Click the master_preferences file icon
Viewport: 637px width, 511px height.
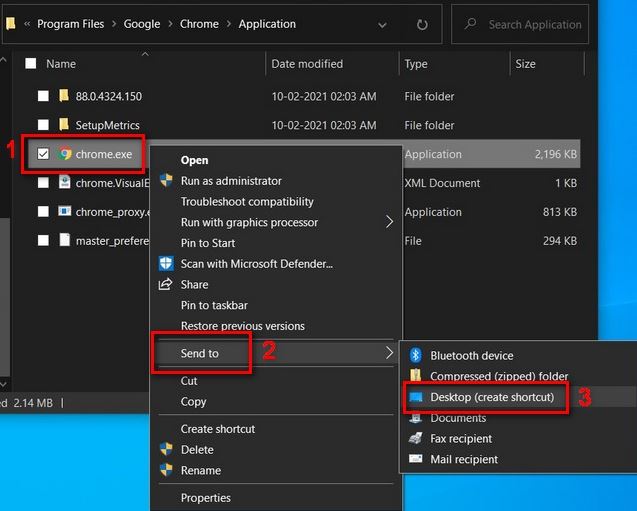point(65,240)
